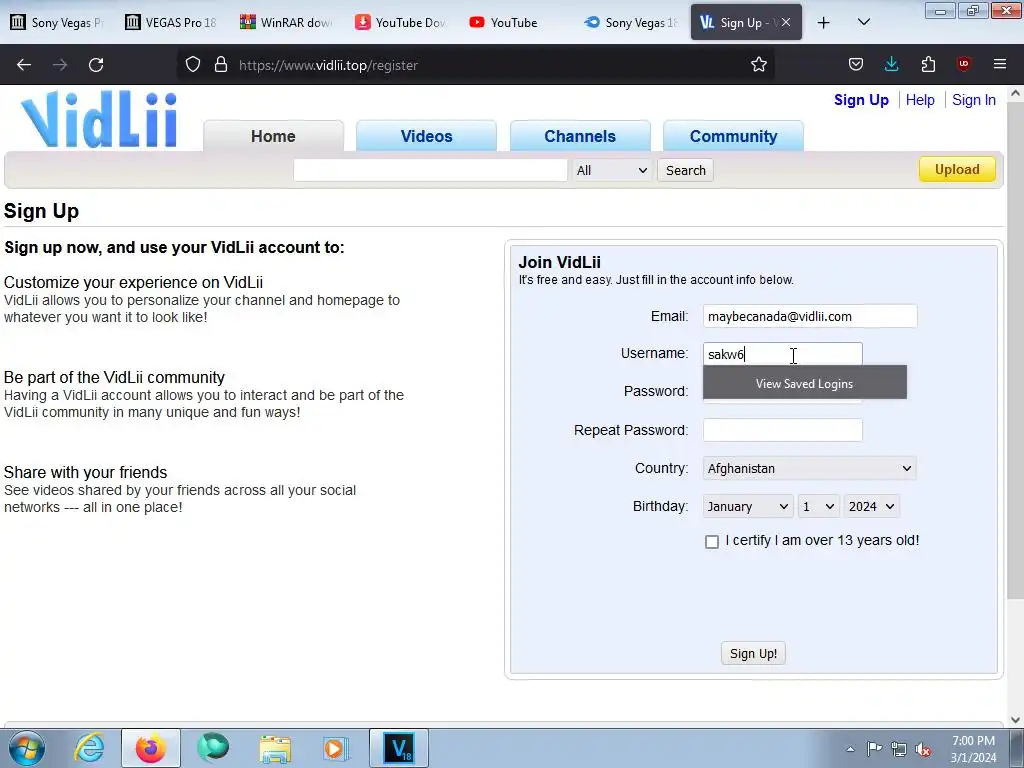This screenshot has height=768, width=1024.
Task: Click the Search button
Action: click(686, 170)
